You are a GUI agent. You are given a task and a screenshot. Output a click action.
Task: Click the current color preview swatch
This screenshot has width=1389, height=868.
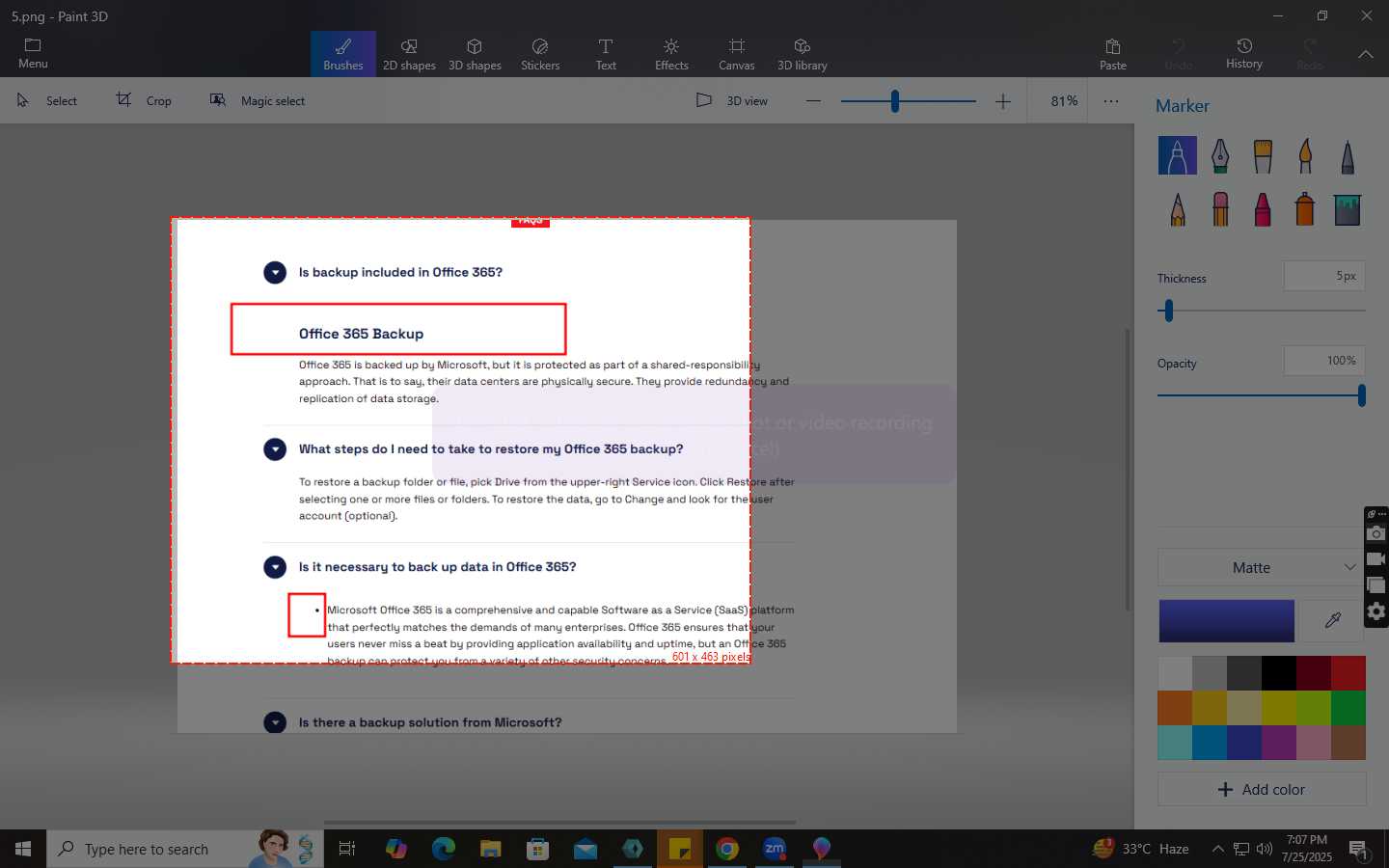(x=1226, y=621)
